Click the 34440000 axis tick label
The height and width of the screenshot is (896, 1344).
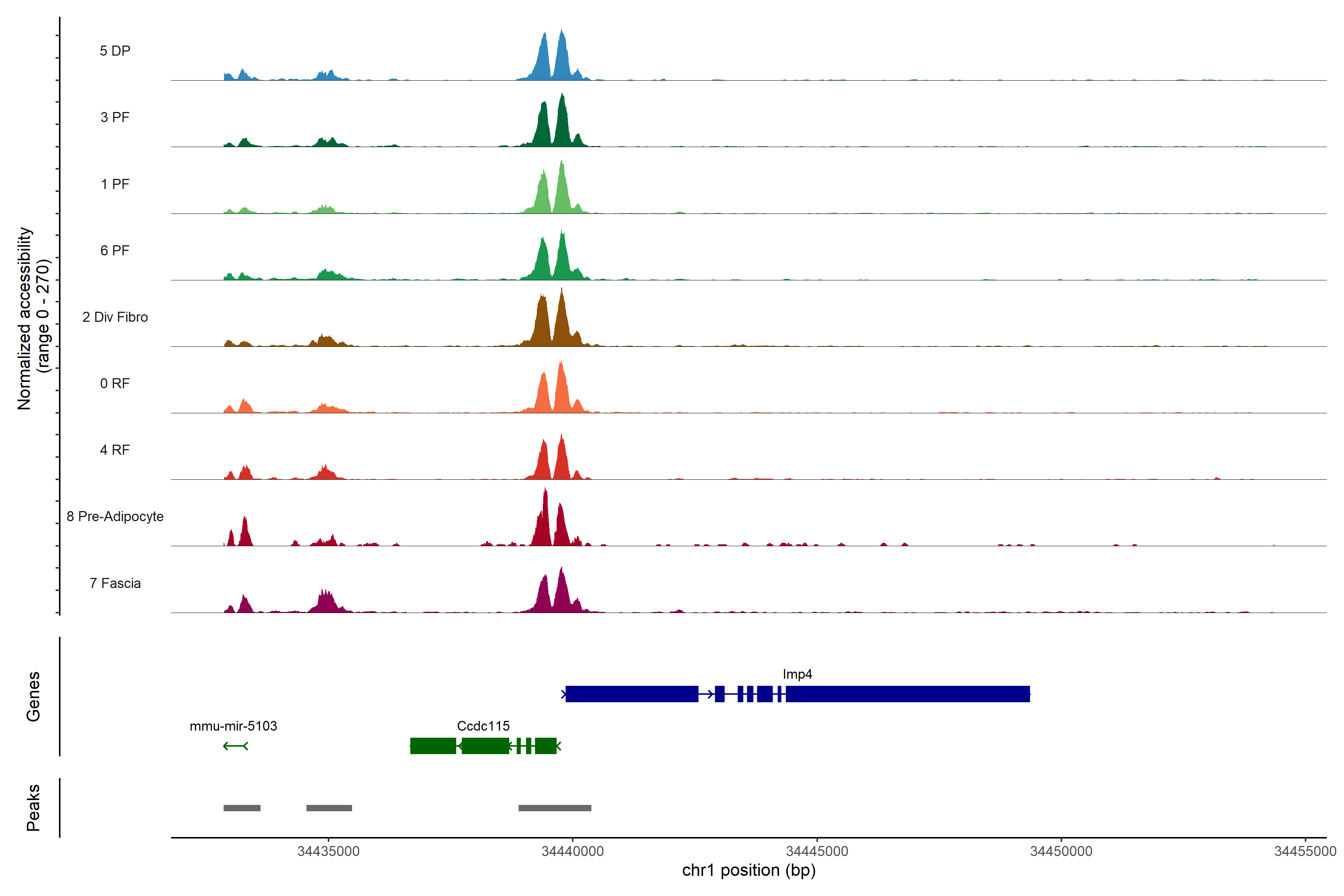[573, 851]
